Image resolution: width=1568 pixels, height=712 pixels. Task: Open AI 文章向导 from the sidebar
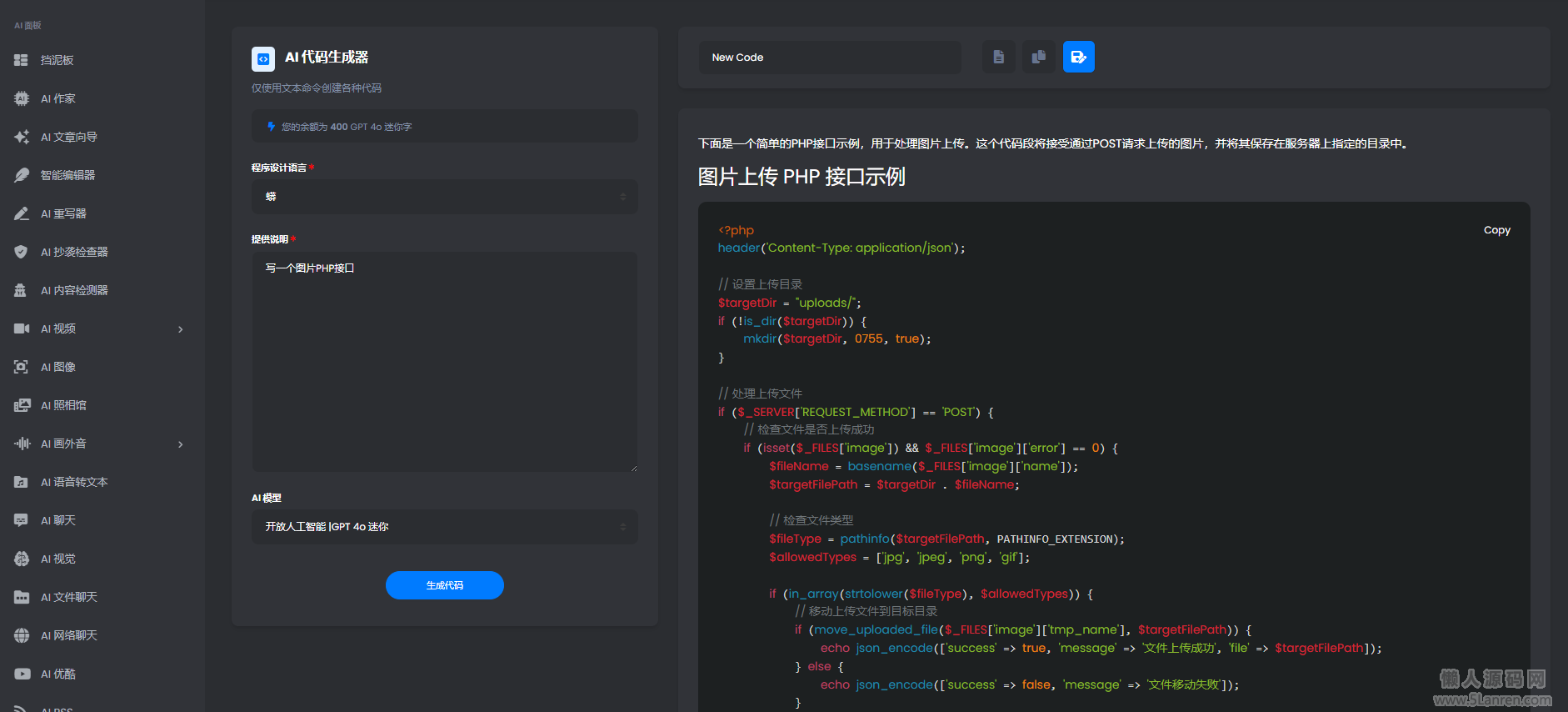pos(69,137)
